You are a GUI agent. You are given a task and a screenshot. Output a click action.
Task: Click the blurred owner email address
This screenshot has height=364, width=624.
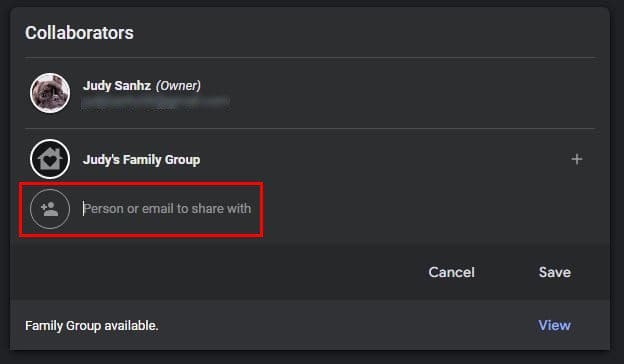[155, 102]
